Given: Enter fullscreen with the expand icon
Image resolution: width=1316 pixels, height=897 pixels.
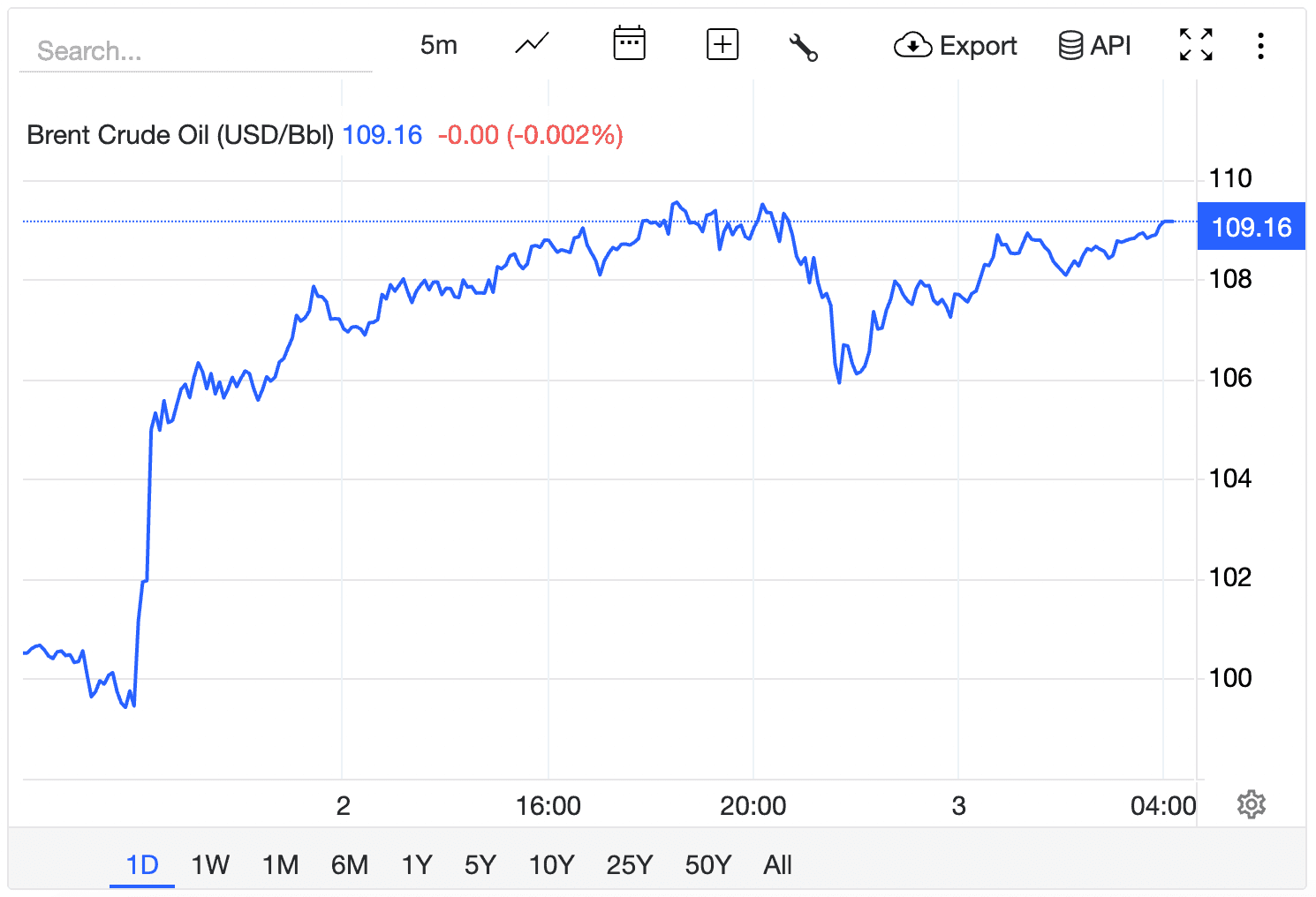Looking at the screenshot, I should click(x=1195, y=44).
